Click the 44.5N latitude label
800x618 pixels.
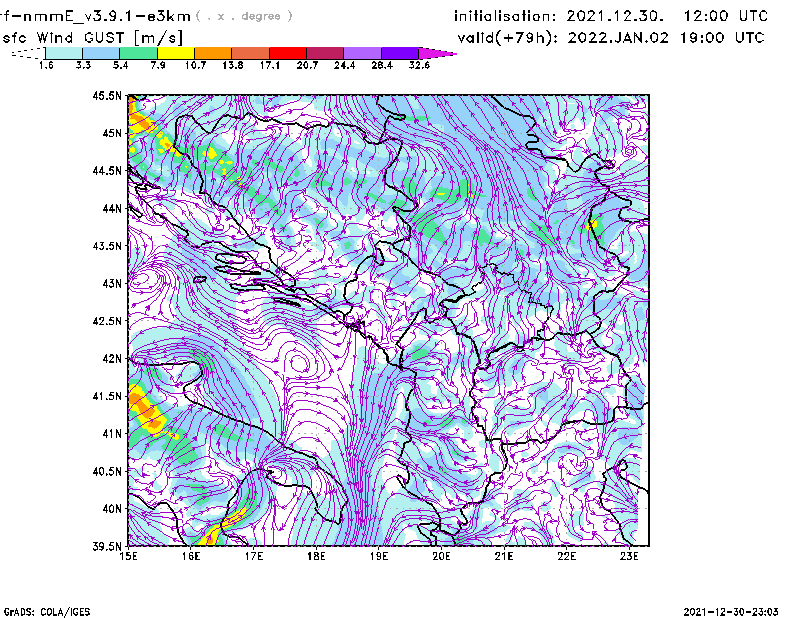[x=107, y=170]
